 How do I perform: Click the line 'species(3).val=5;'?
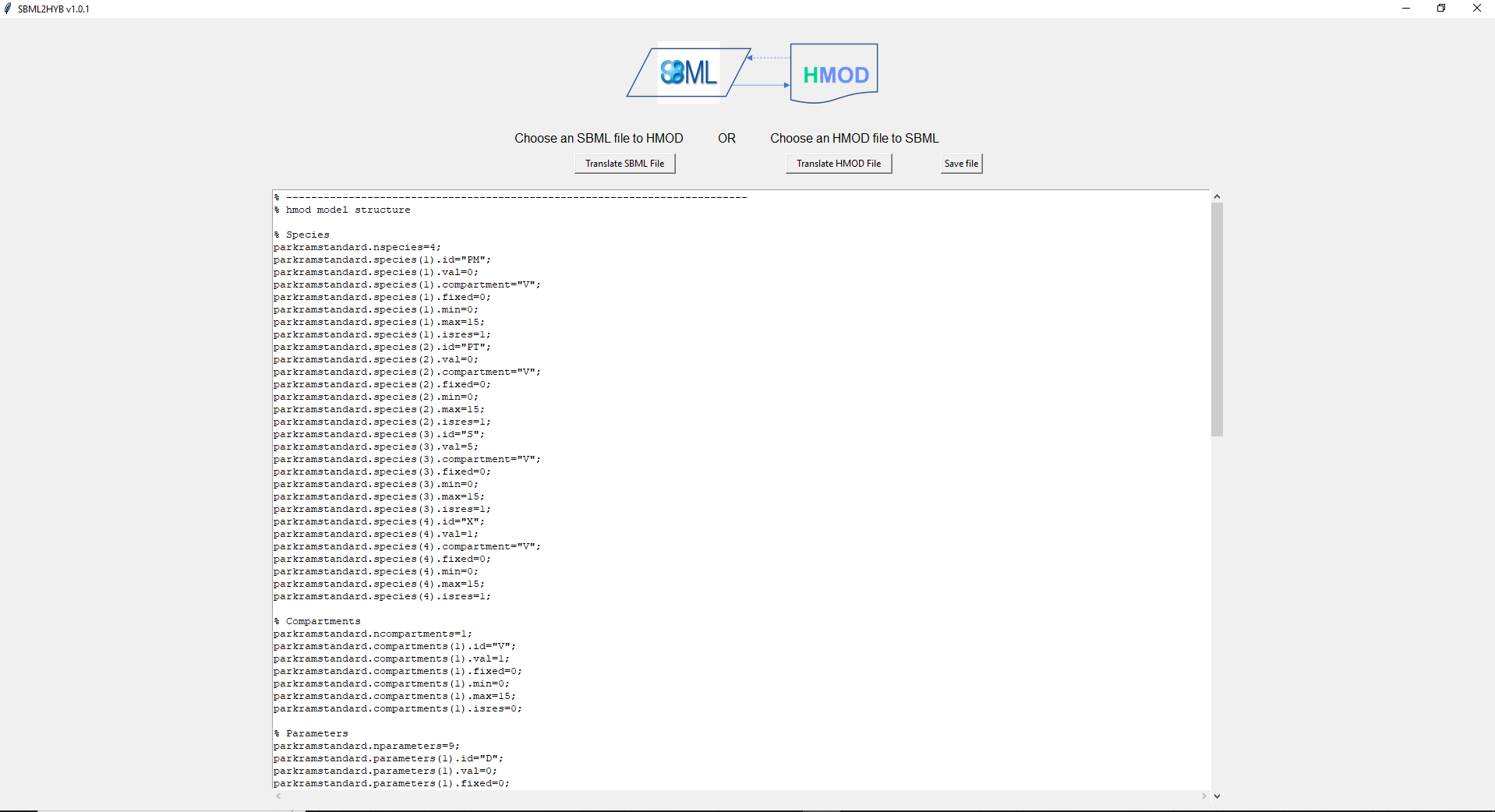(x=376, y=447)
